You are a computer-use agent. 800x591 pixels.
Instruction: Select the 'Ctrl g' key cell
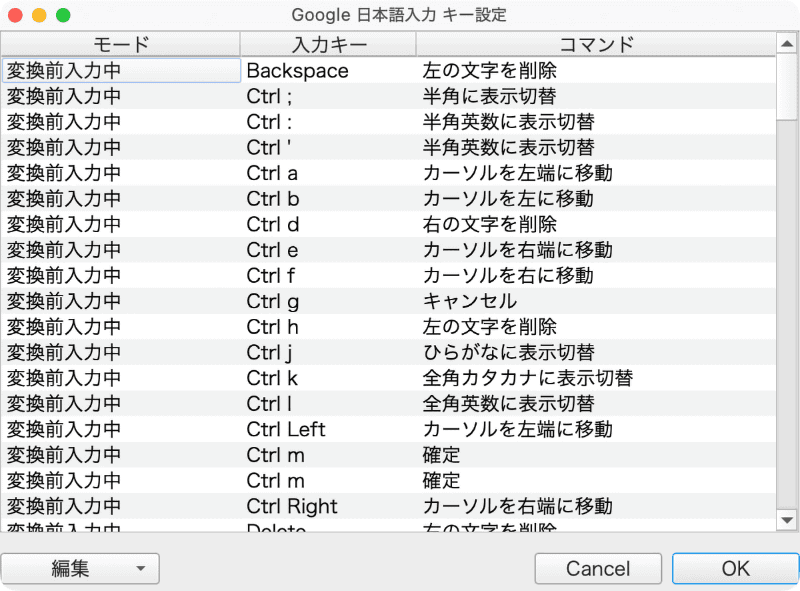[328, 301]
